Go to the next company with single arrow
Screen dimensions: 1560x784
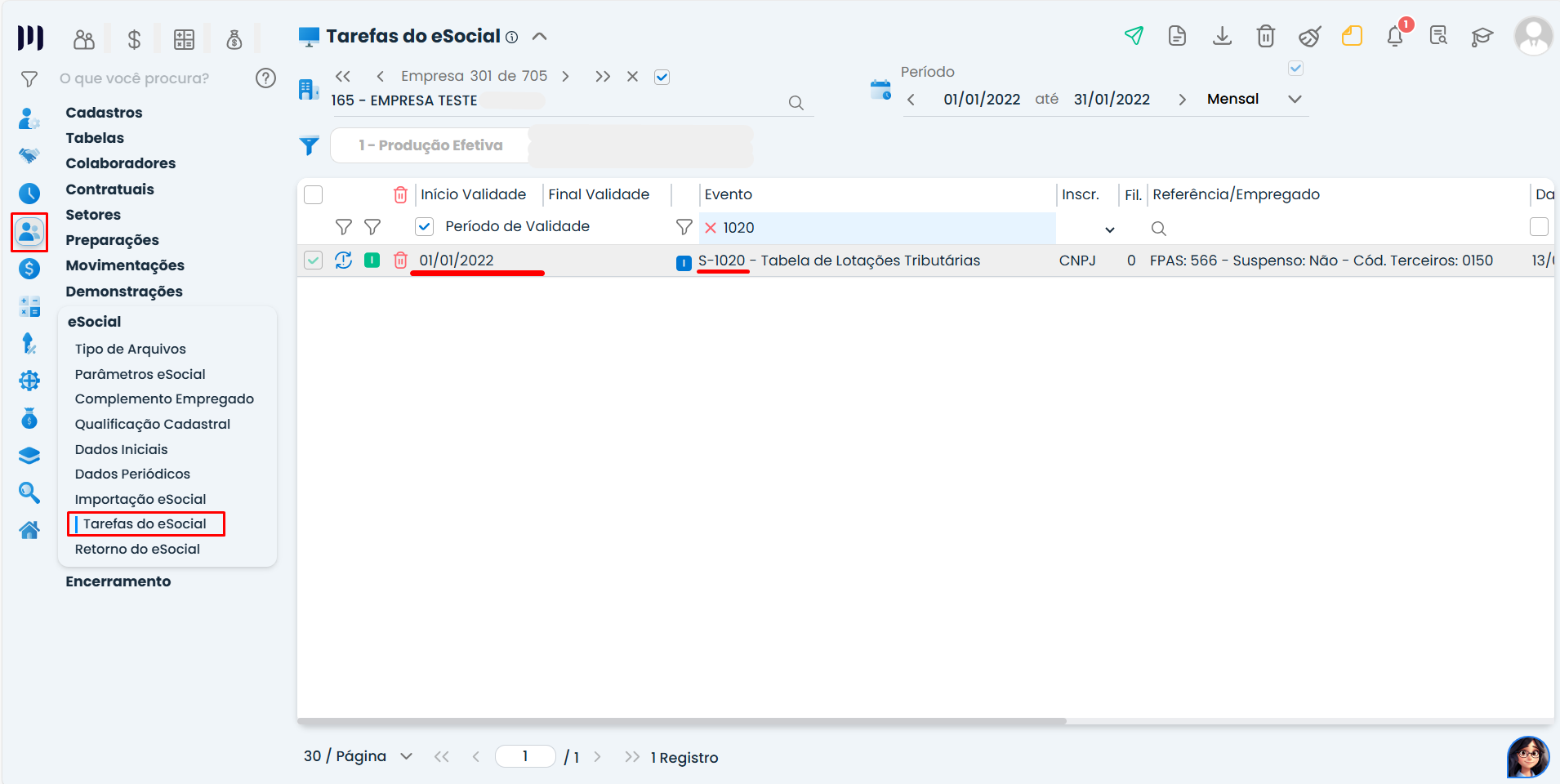[x=565, y=77]
